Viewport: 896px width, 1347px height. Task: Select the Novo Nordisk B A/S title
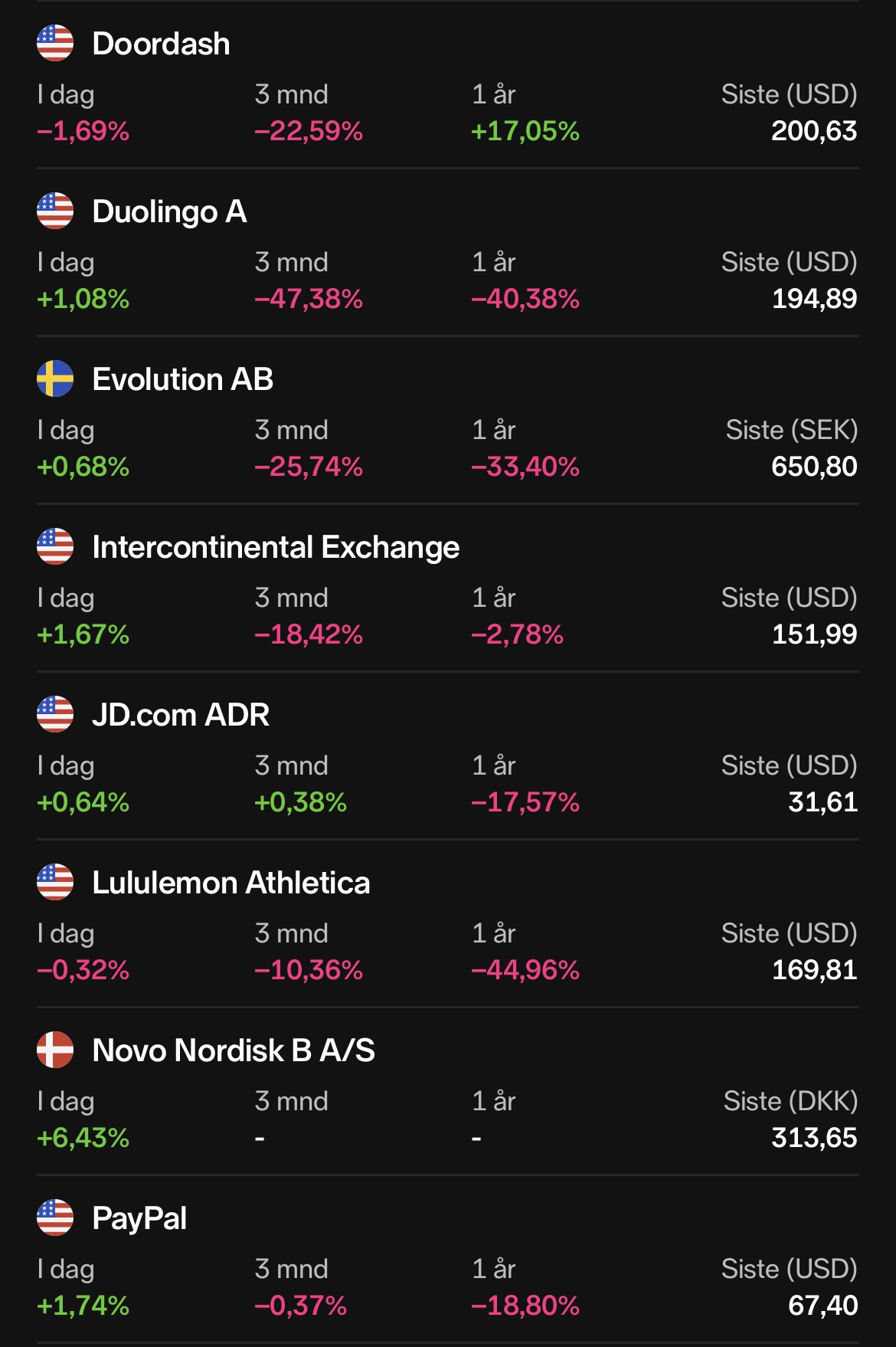[234, 1050]
